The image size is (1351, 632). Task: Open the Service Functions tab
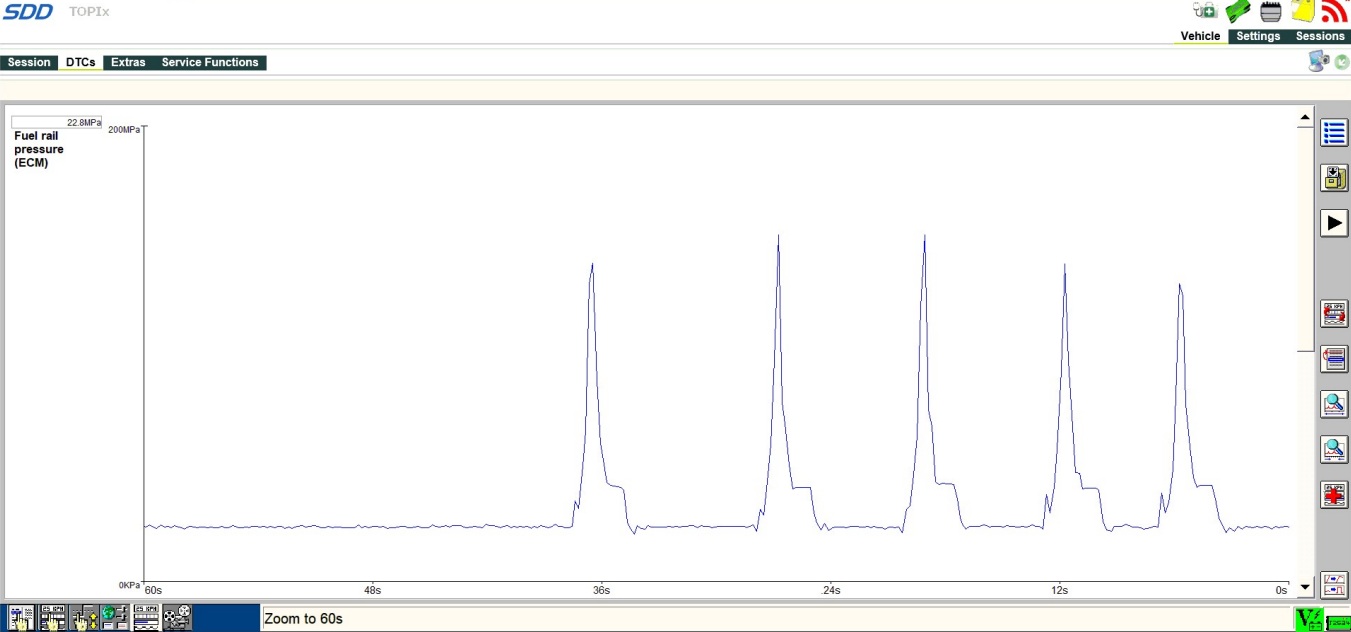click(210, 62)
